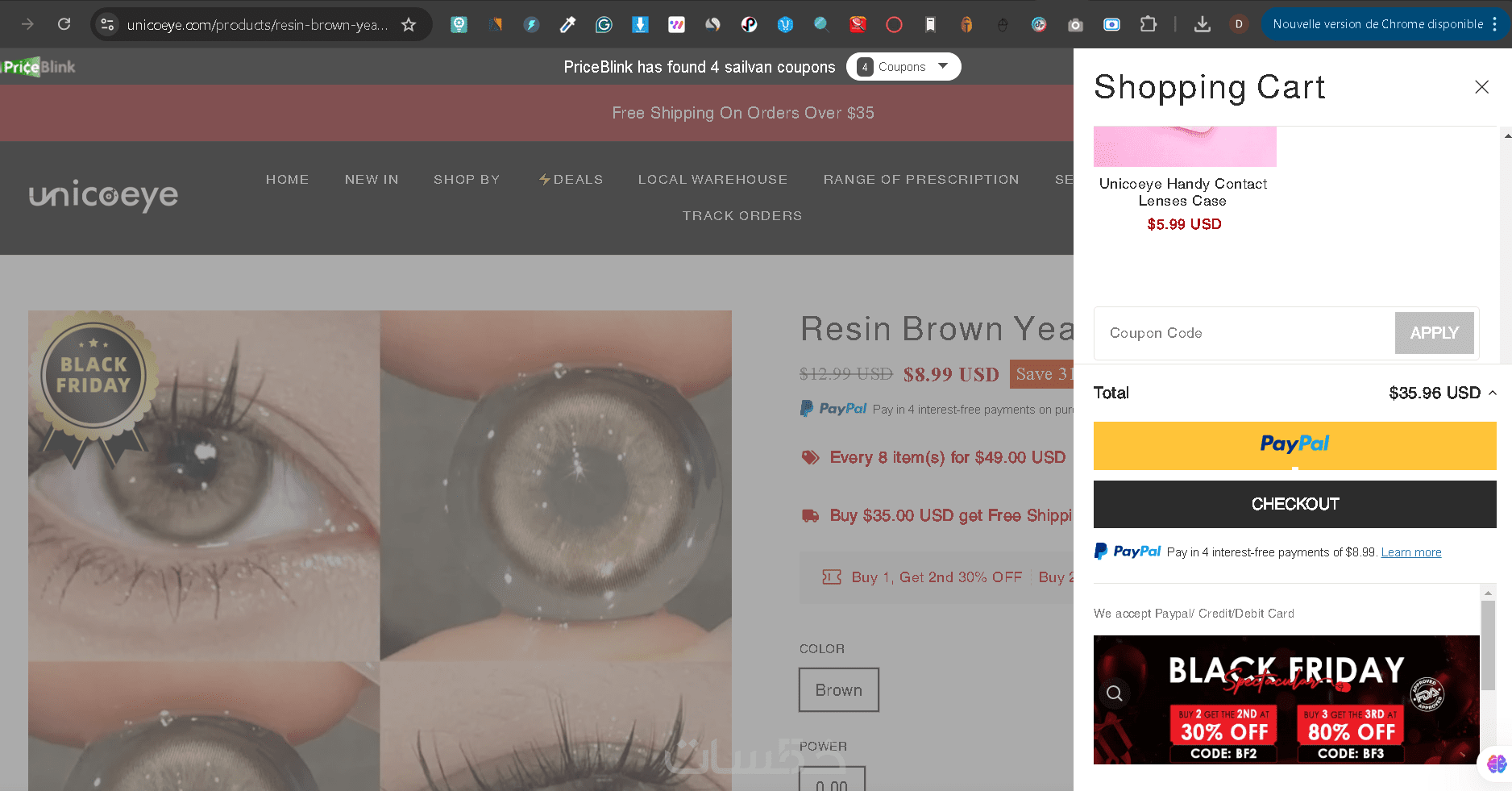Bookmark this page with the star icon
Screen dimensions: 1512x791
[409, 24]
